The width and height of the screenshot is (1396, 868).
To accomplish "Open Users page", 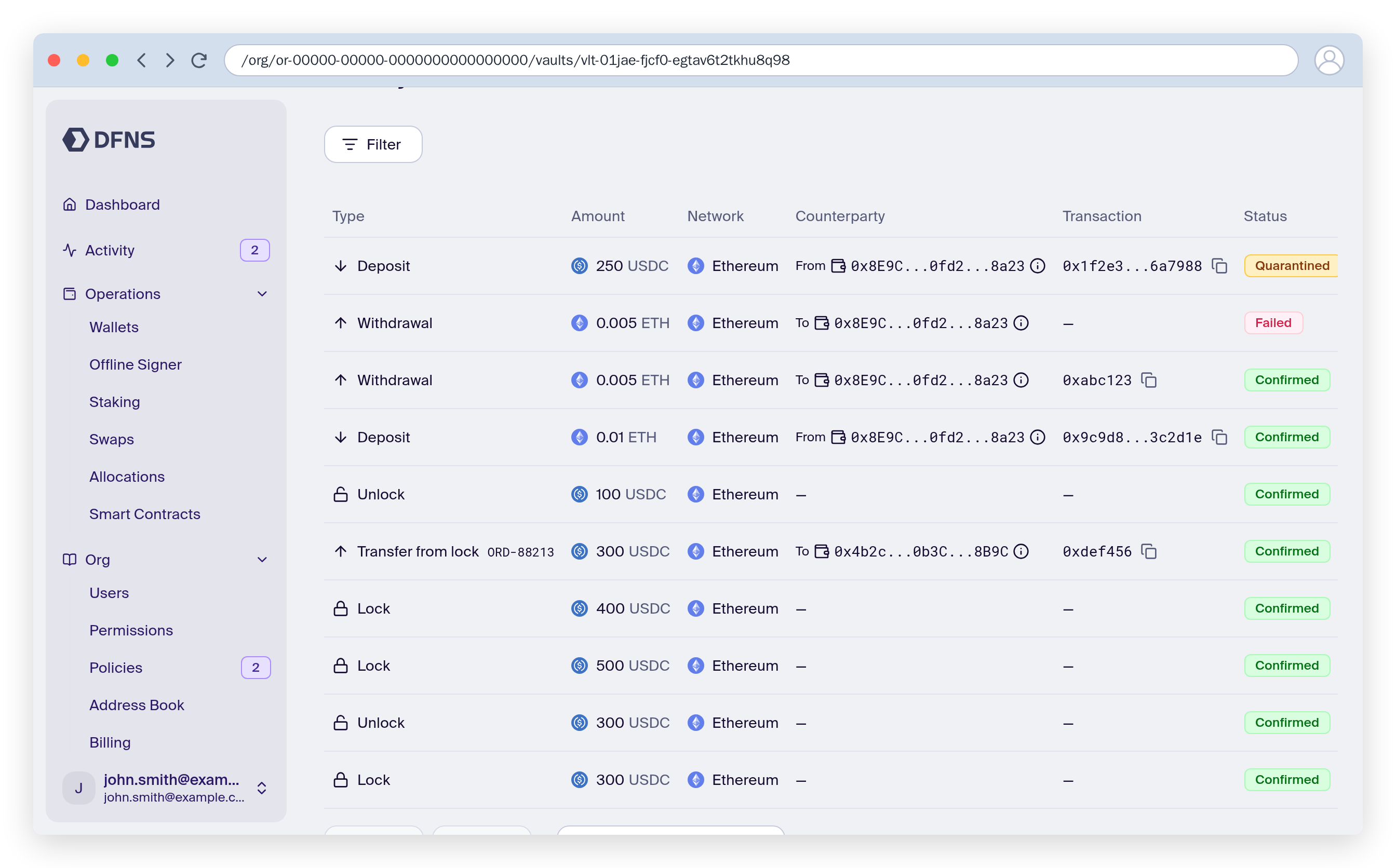I will [109, 593].
